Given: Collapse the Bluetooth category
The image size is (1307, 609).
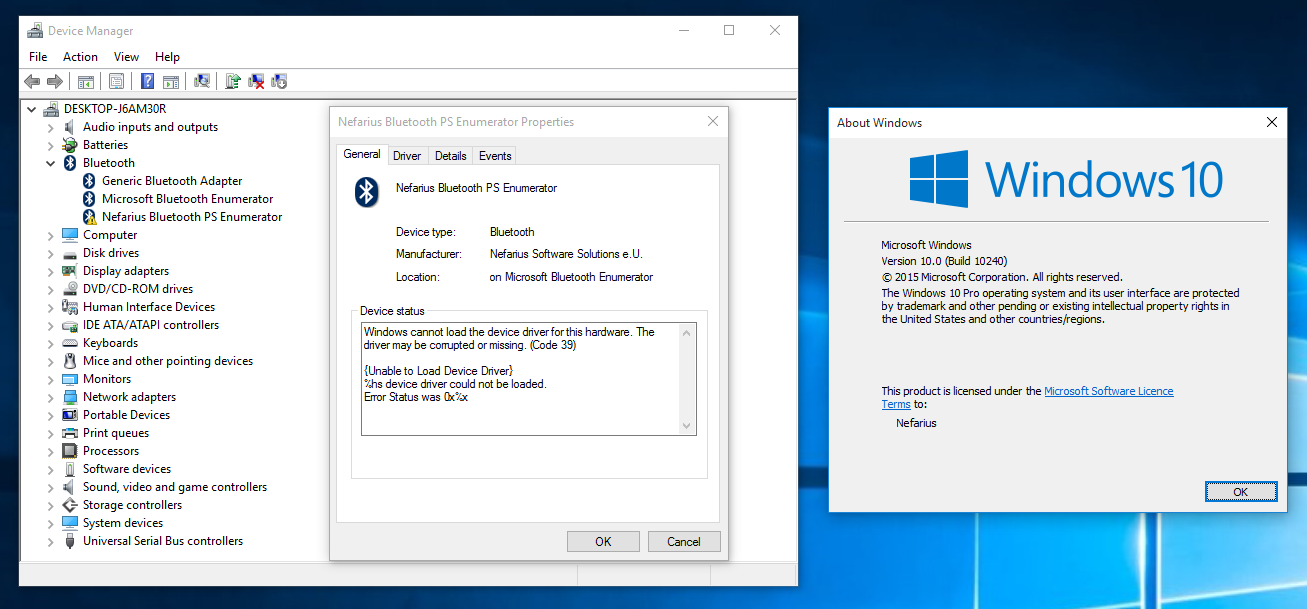Looking at the screenshot, I should point(51,163).
